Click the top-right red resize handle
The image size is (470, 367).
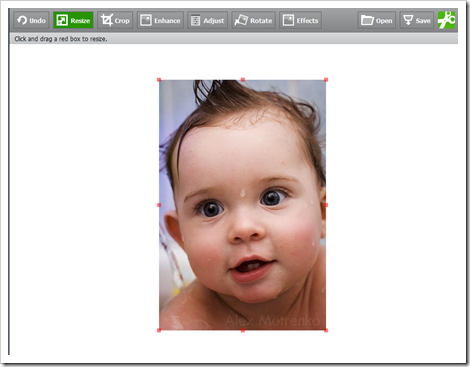(x=326, y=80)
